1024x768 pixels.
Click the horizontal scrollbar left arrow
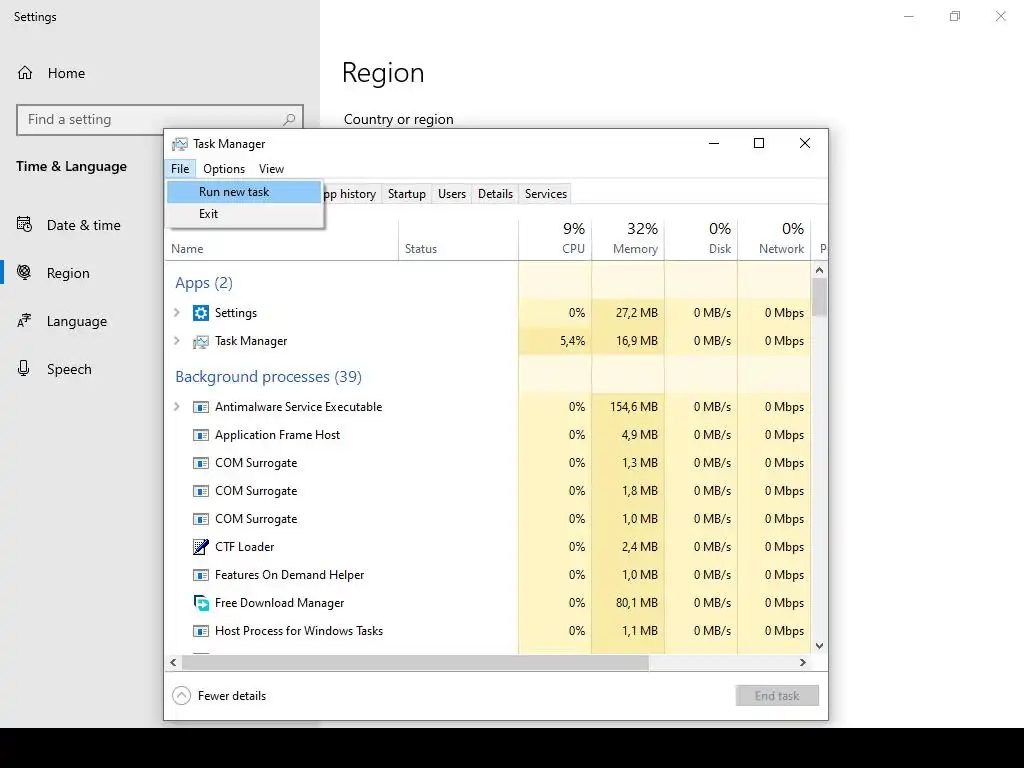173,662
